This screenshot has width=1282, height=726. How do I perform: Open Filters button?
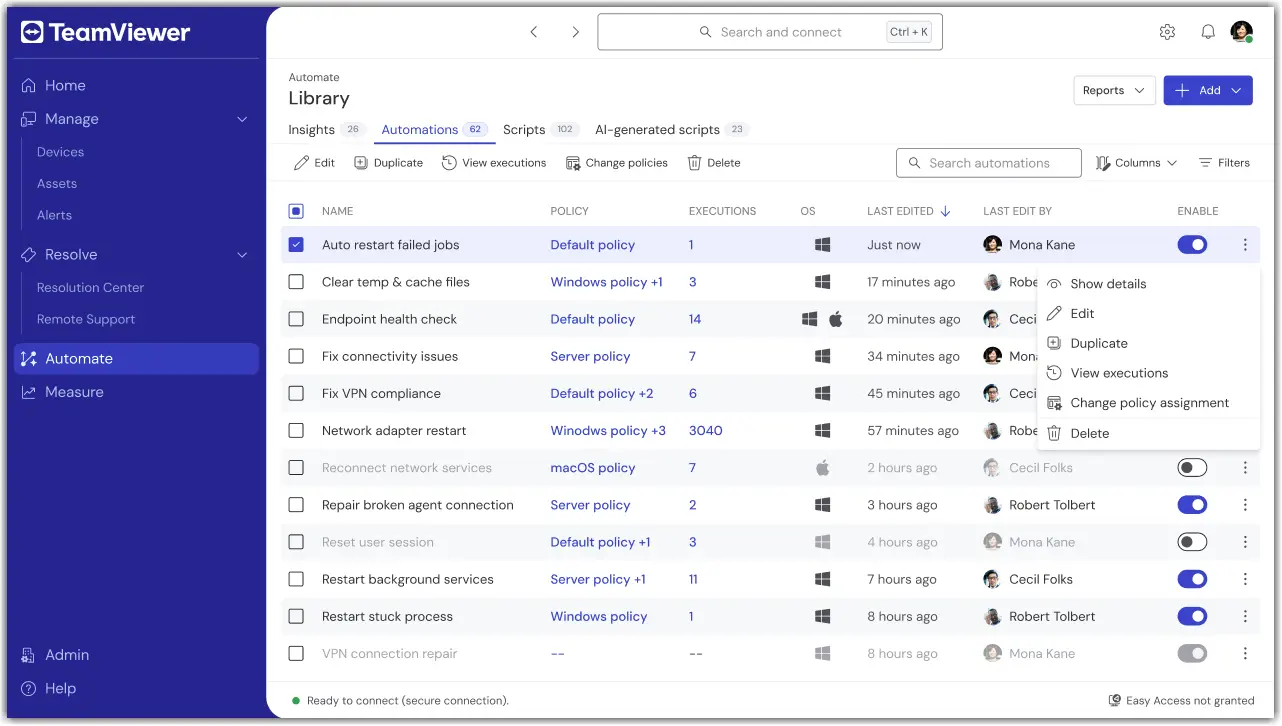tap(1224, 163)
